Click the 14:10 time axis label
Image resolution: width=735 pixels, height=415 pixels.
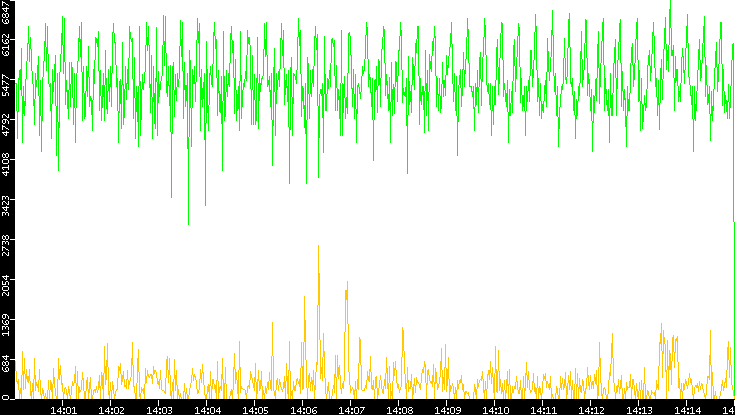[495, 410]
